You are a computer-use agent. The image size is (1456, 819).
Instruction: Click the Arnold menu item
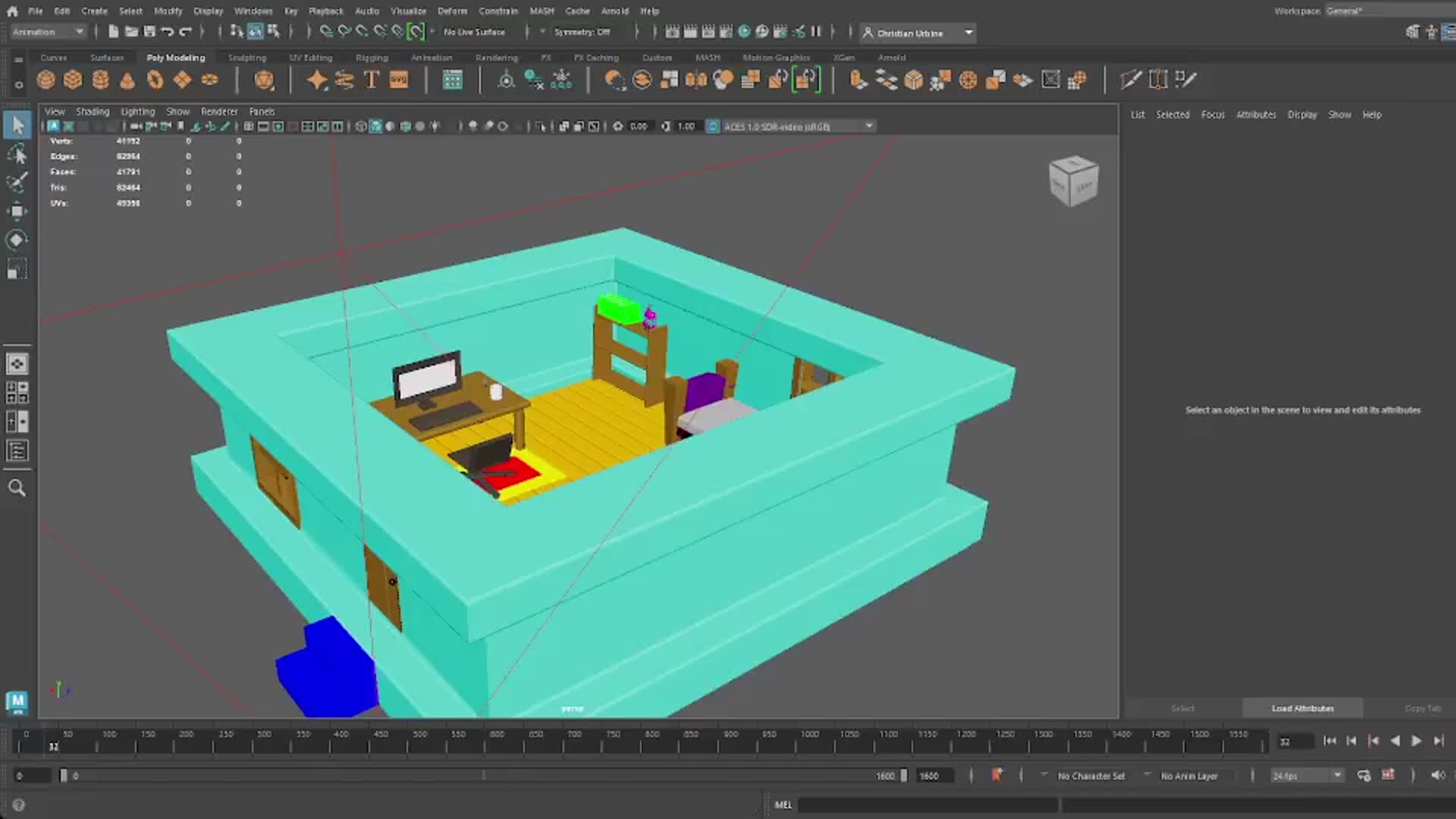click(x=614, y=10)
